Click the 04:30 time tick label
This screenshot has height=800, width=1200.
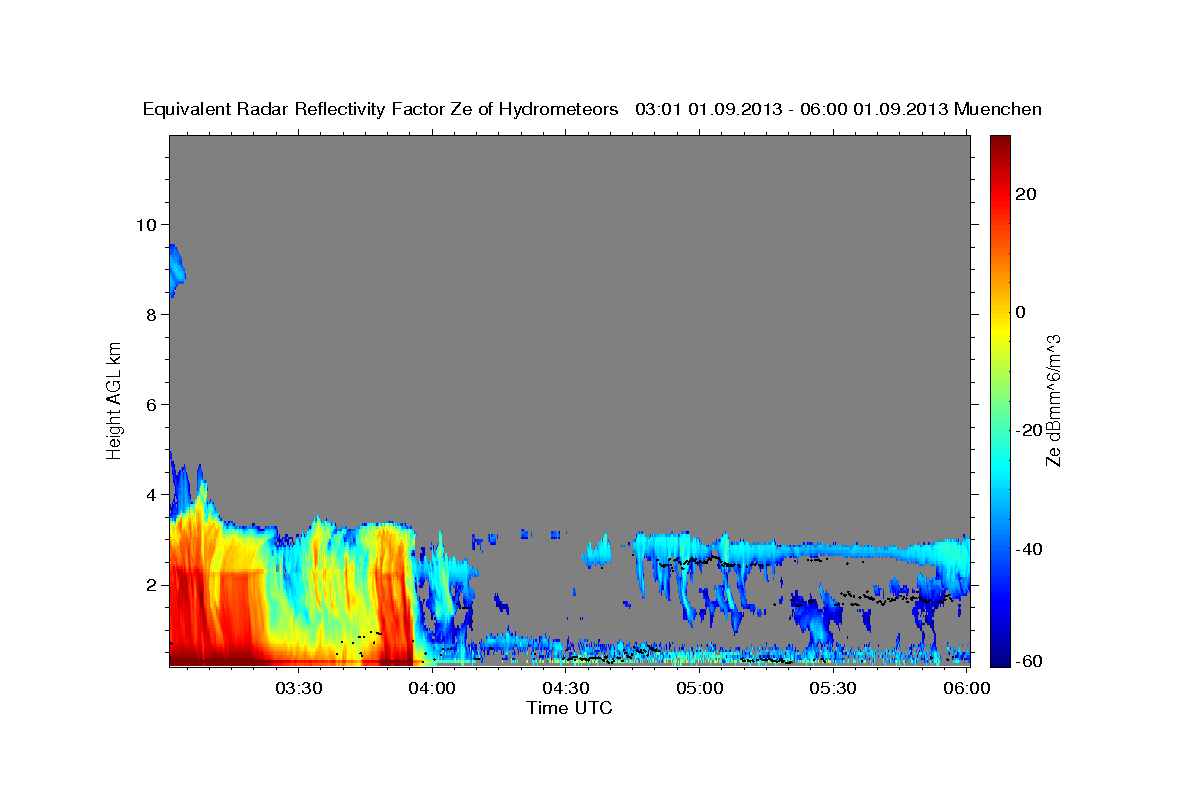click(567, 688)
